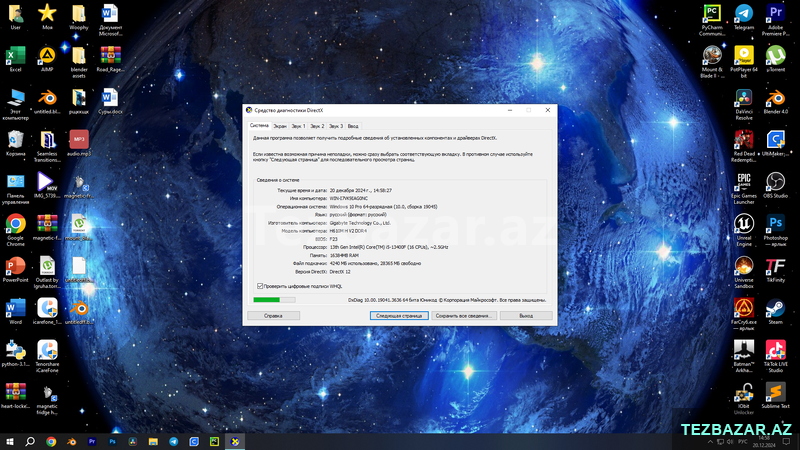The height and width of the screenshot is (450, 800).
Task: Click the Справка help button
Action: 273,316
